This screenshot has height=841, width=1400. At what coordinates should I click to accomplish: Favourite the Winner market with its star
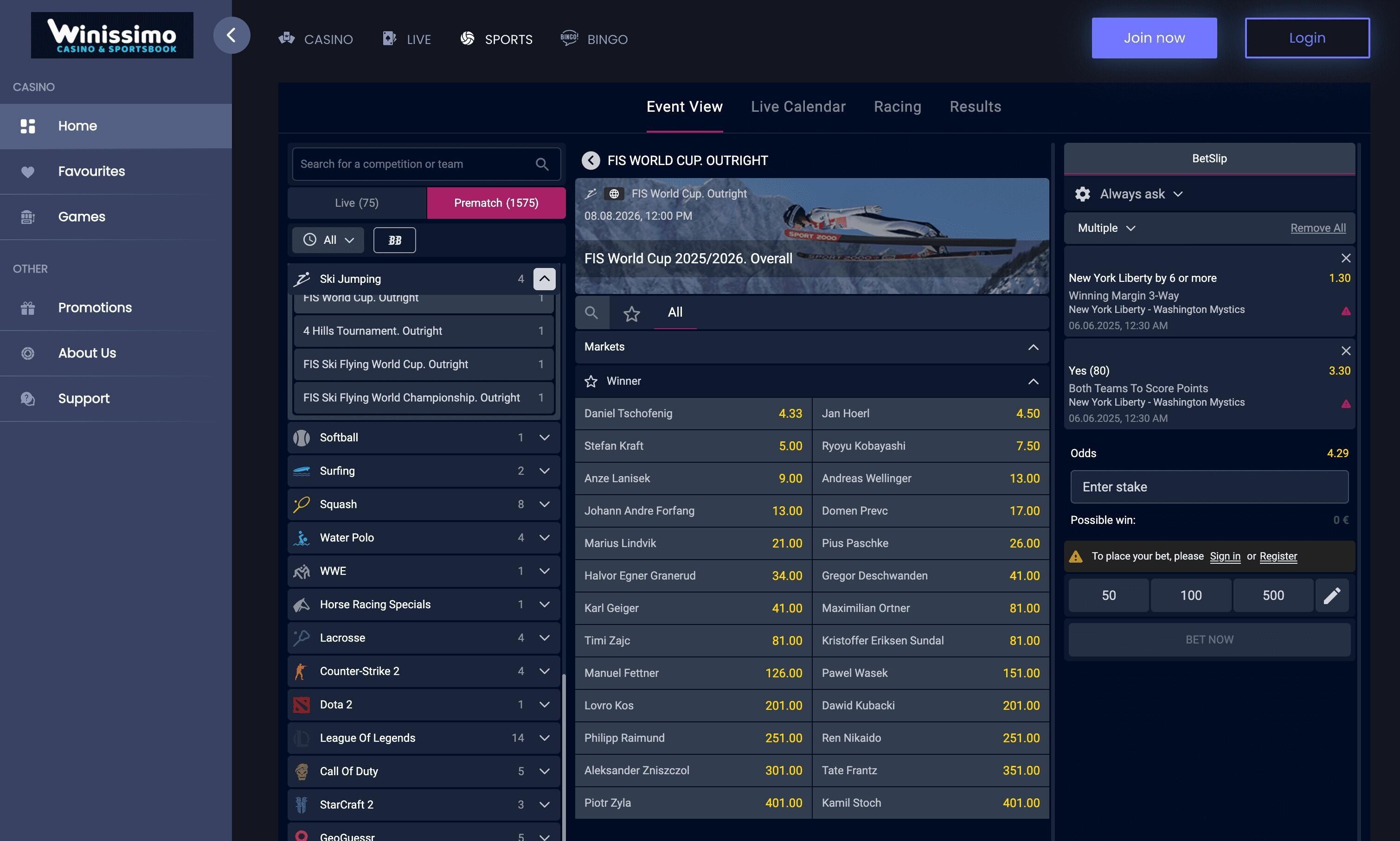click(590, 382)
